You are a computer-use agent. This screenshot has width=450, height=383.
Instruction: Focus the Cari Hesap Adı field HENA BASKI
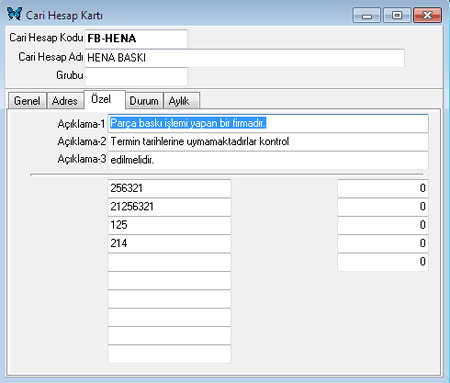pos(245,58)
